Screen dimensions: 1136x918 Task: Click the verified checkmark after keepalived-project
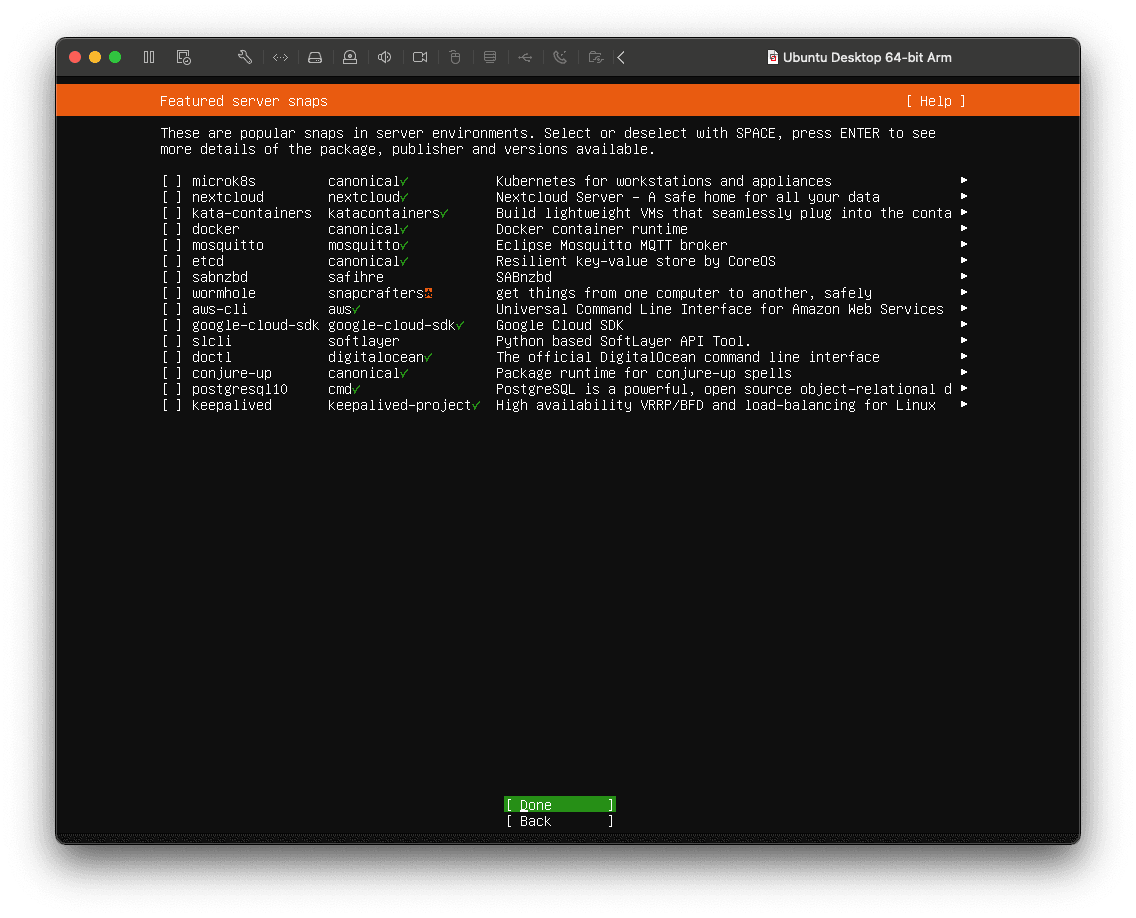476,406
